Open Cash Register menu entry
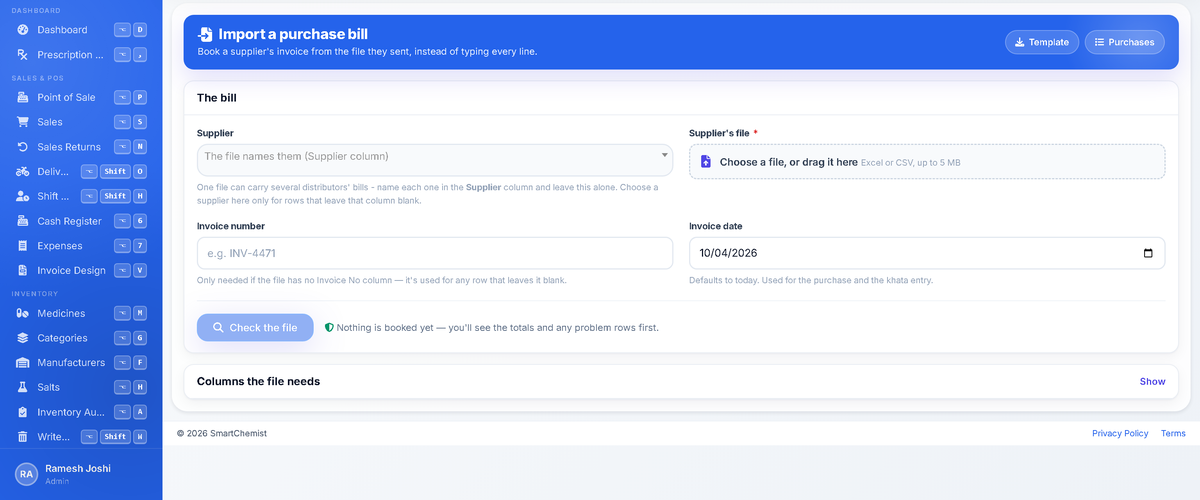The image size is (1200, 500). point(81,221)
